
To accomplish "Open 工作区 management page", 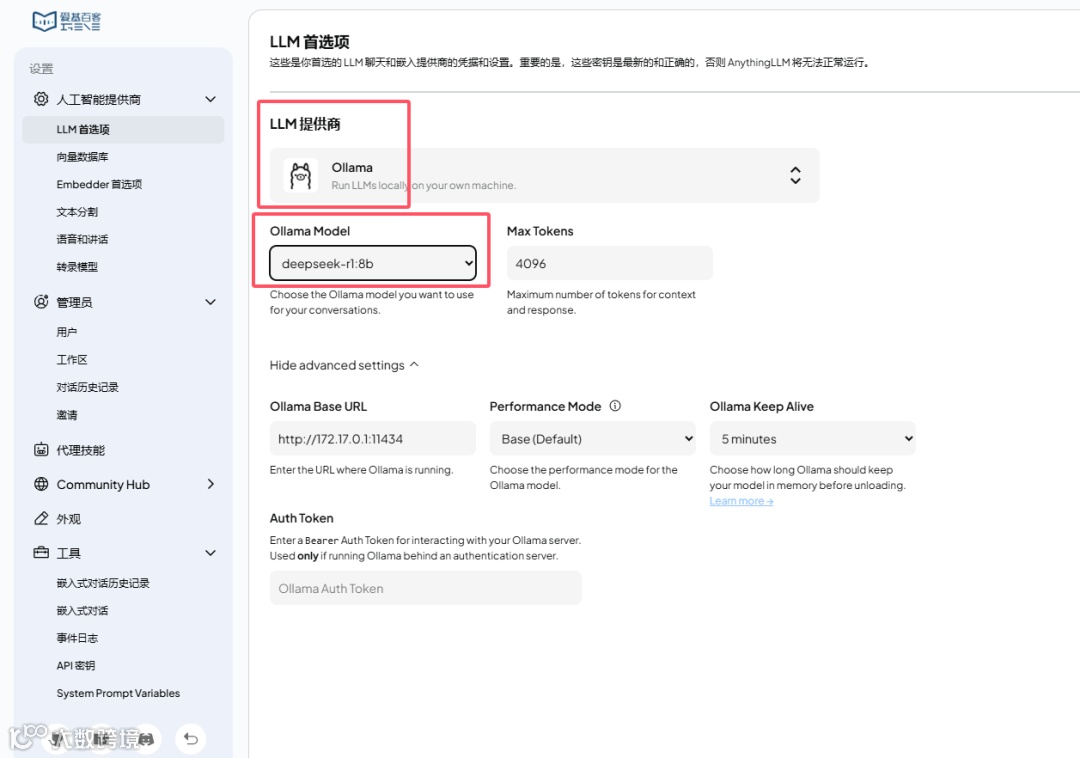I will pyautogui.click(x=72, y=359).
